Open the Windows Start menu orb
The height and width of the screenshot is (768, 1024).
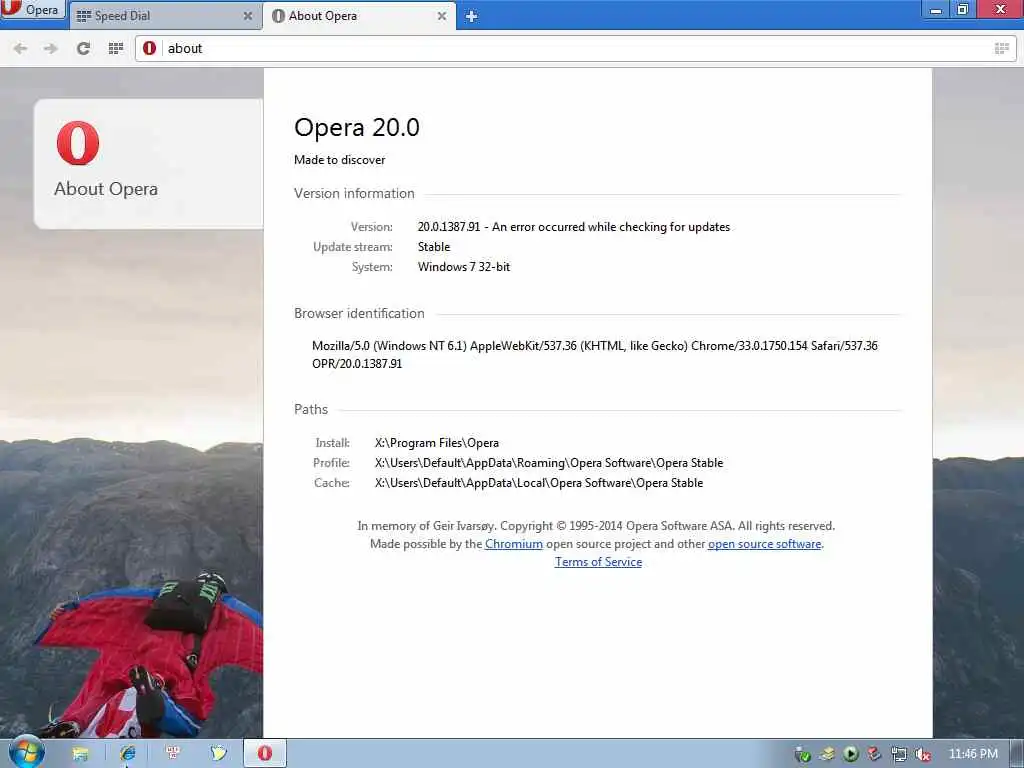coord(26,753)
